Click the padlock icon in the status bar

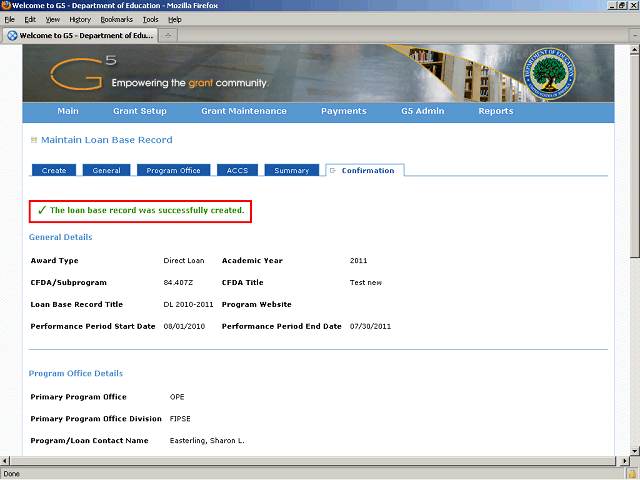633,474
